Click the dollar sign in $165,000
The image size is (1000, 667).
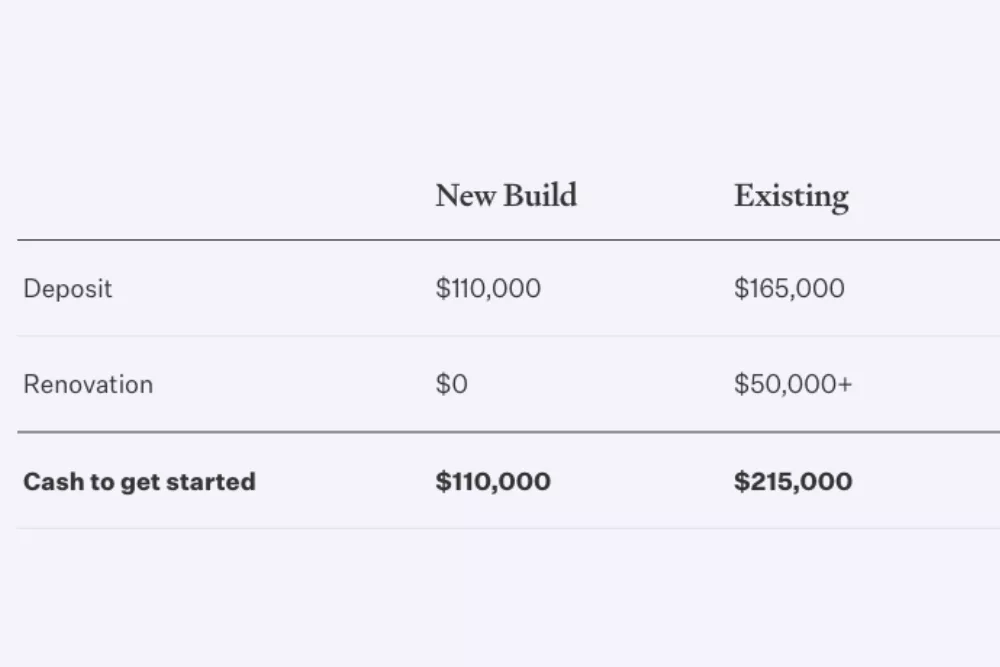click(x=741, y=289)
